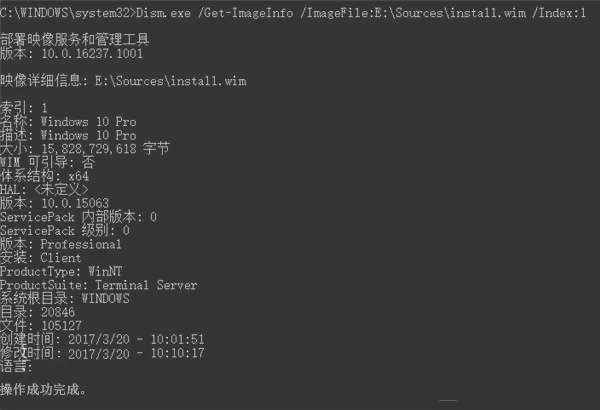The width and height of the screenshot is (600, 410).
Task: Click the tool version 10.0.16237.1001 line
Action: pos(72,53)
